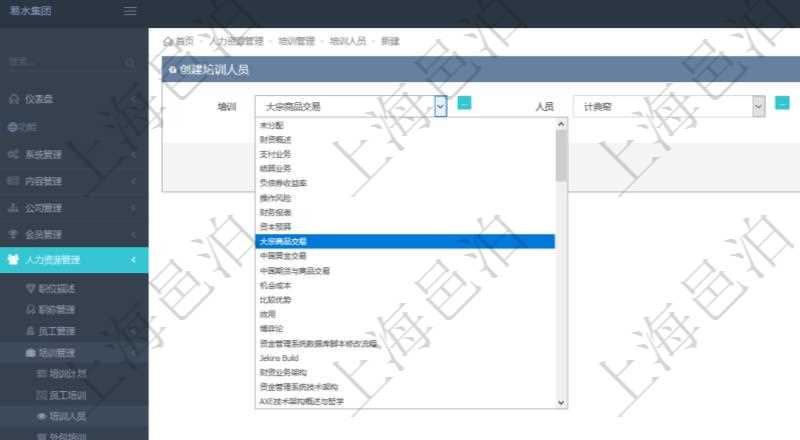This screenshot has width=800, height=440.
Task: Click teal ellipsis button next to 培训
Action: [464, 103]
